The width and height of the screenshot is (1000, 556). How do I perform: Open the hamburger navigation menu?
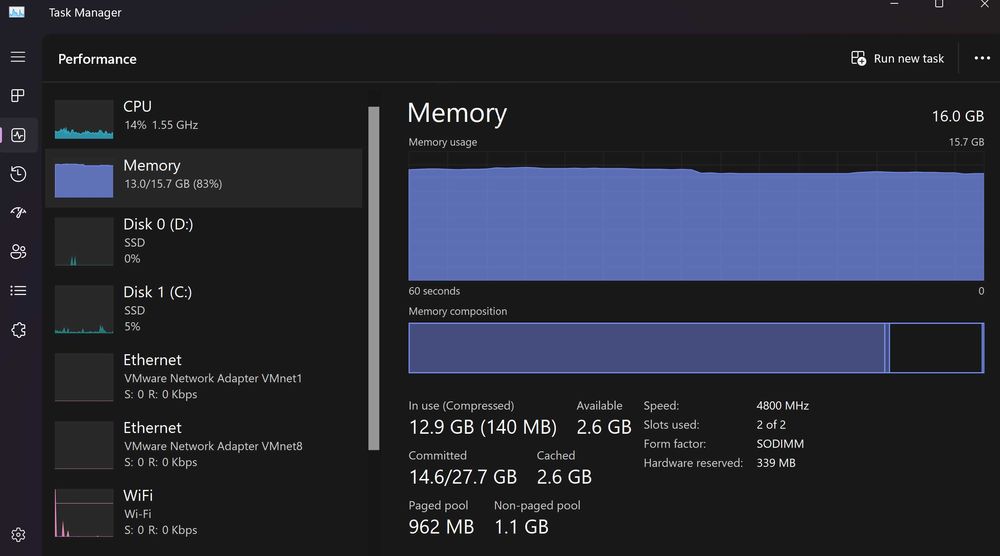(18, 58)
